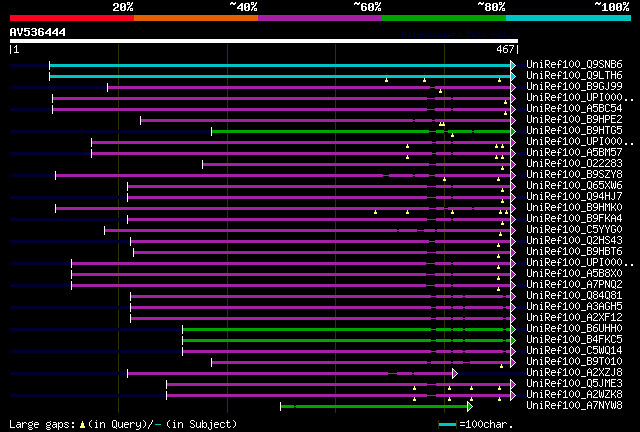The height and width of the screenshot is (432, 640).
Task: Select the UniRef100_B9HMK0 label
Action: [574, 208]
